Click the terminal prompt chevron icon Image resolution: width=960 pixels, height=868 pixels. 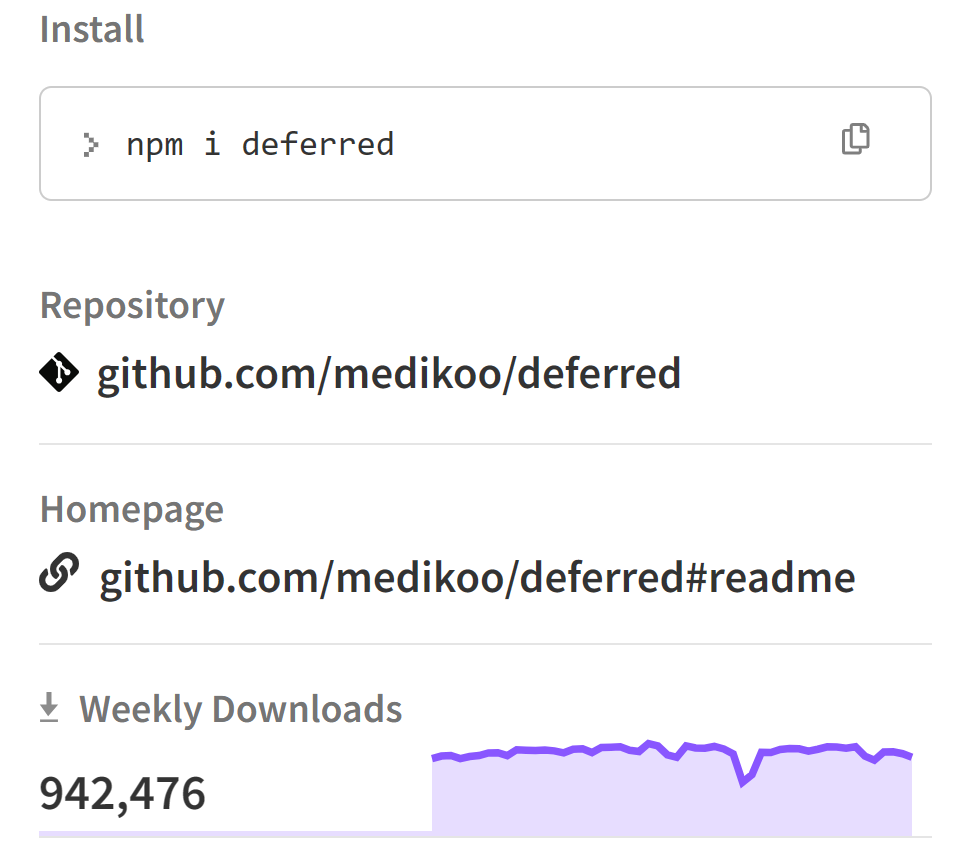coord(91,145)
